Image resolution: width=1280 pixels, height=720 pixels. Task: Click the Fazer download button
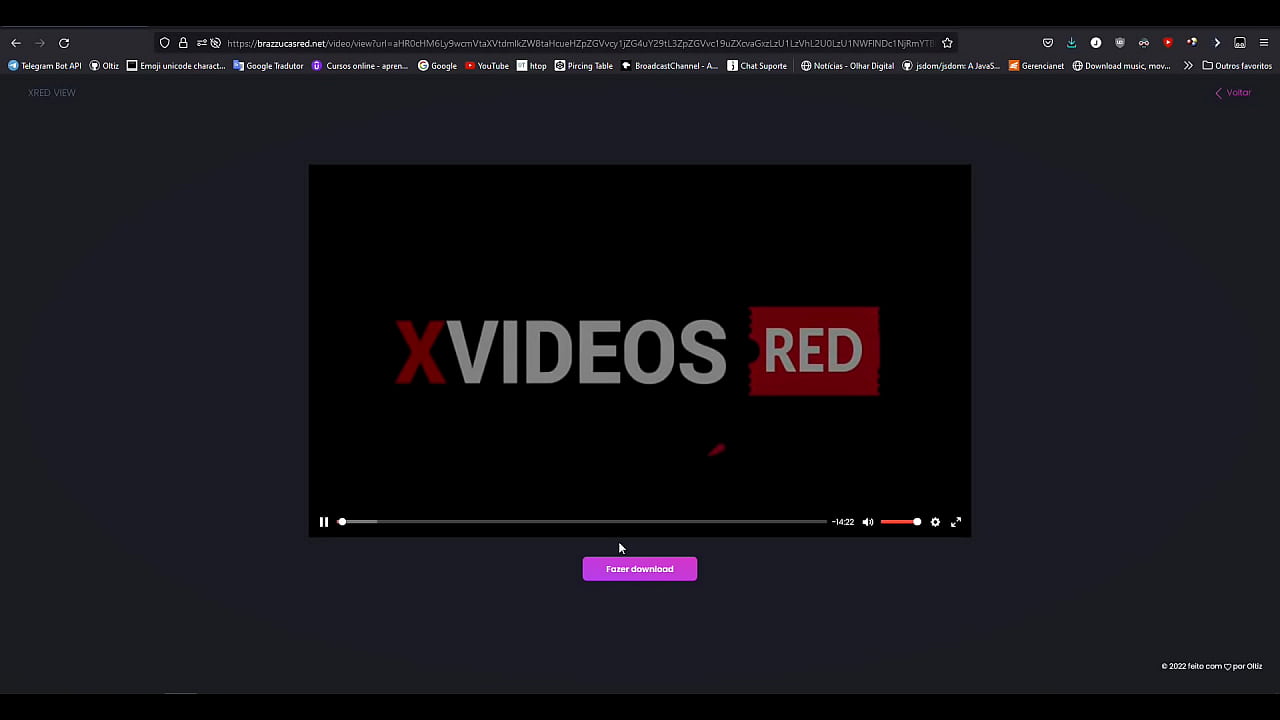640,569
